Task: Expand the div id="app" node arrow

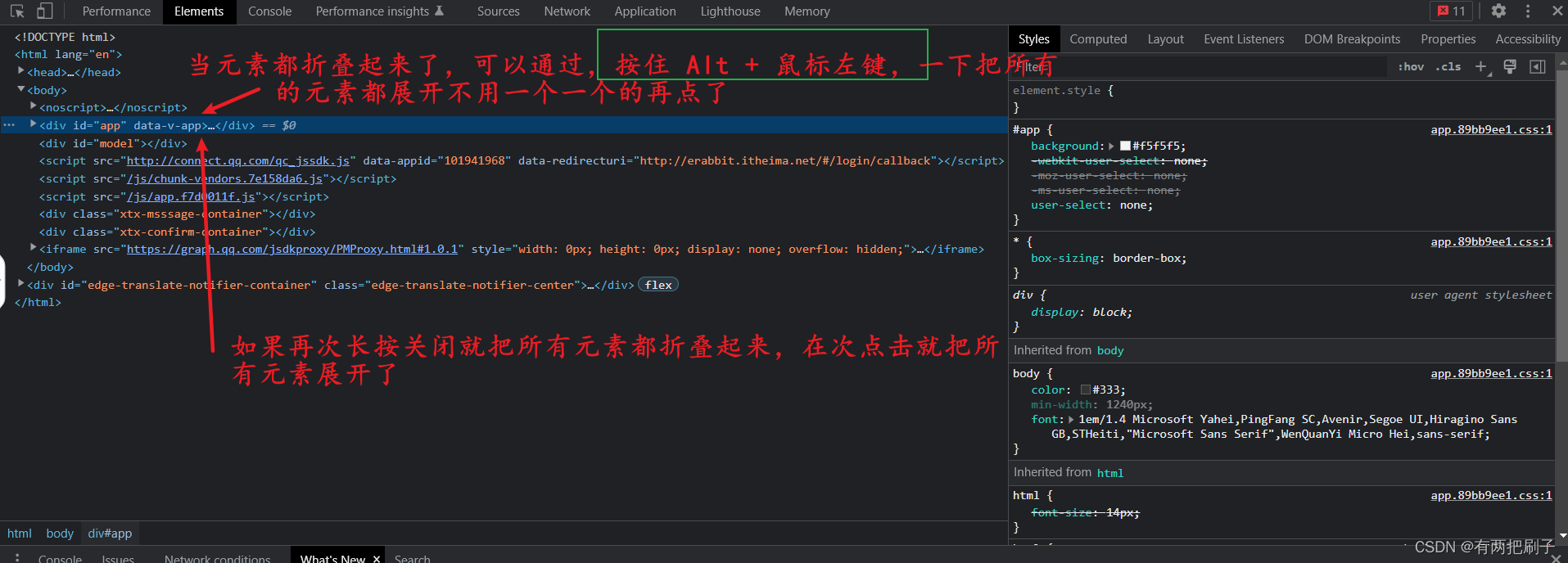Action: click(x=34, y=124)
